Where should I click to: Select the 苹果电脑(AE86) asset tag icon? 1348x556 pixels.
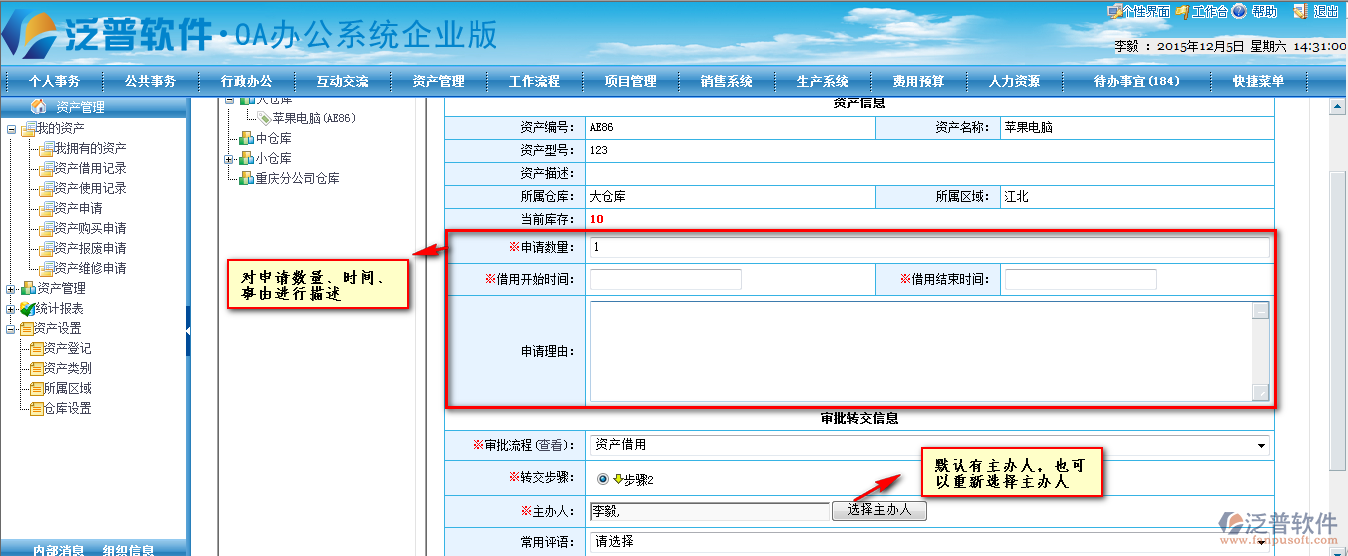tap(264, 118)
